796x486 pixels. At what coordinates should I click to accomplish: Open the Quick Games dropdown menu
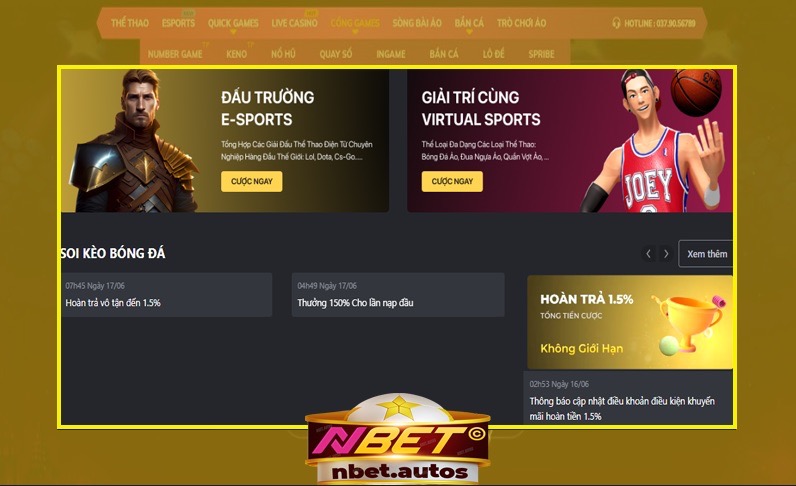point(233,23)
